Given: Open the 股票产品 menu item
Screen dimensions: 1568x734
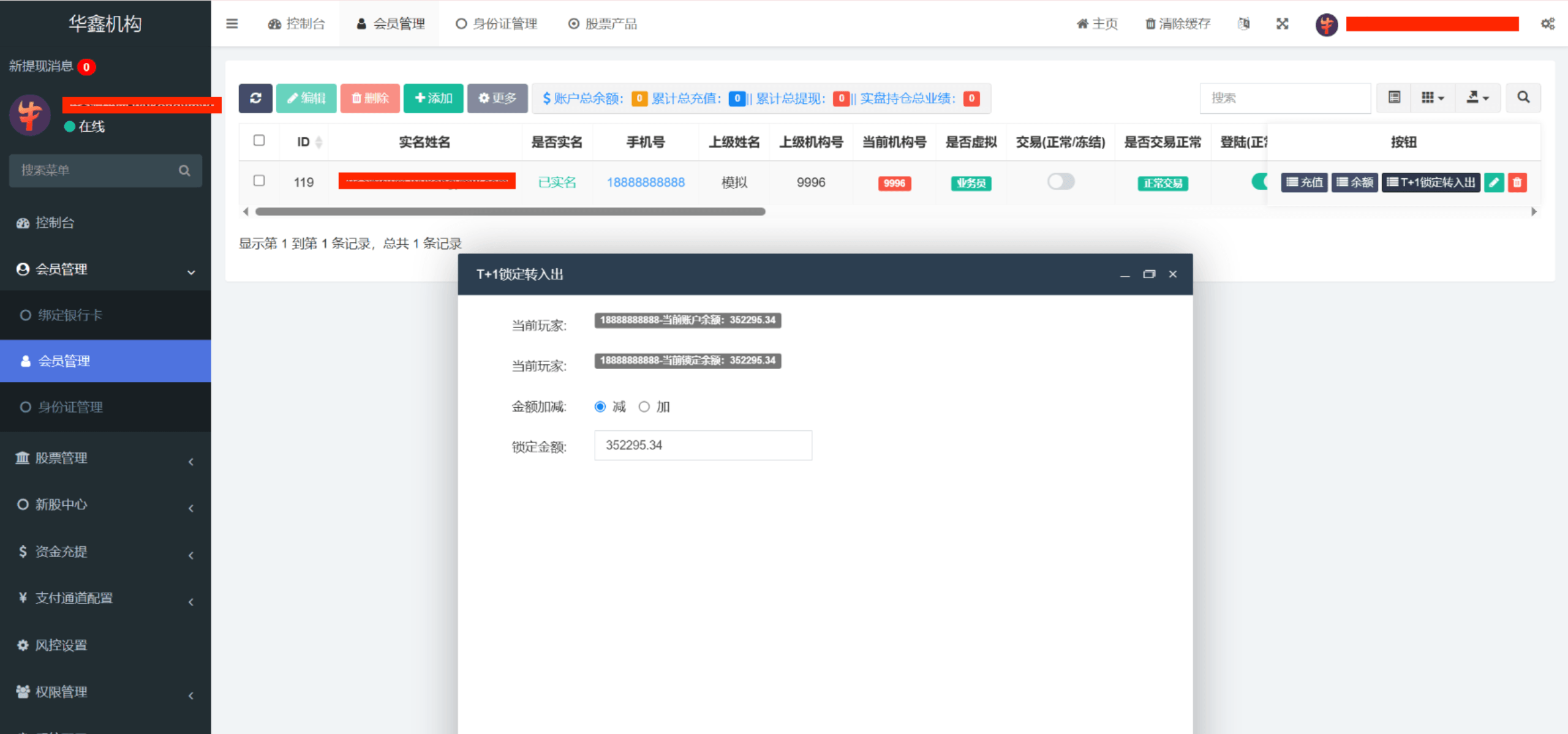Looking at the screenshot, I should pyautogui.click(x=603, y=23).
